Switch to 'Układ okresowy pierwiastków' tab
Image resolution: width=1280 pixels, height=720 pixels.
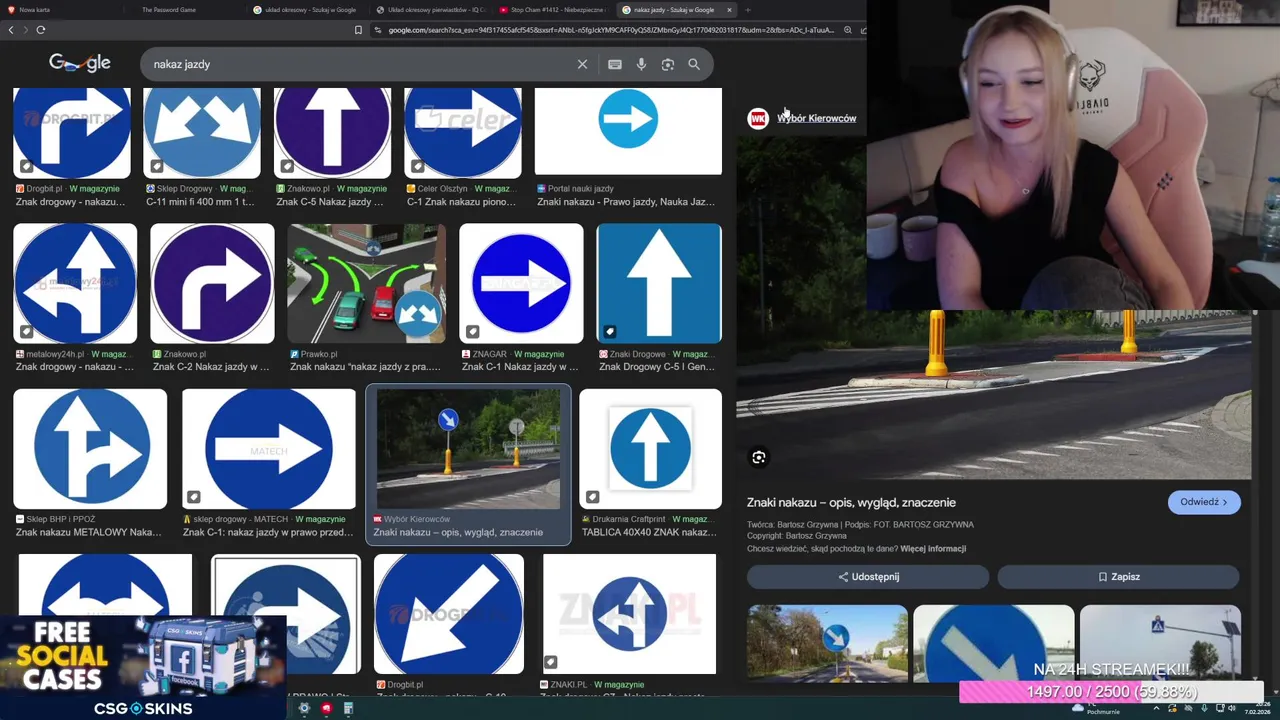(430, 9)
